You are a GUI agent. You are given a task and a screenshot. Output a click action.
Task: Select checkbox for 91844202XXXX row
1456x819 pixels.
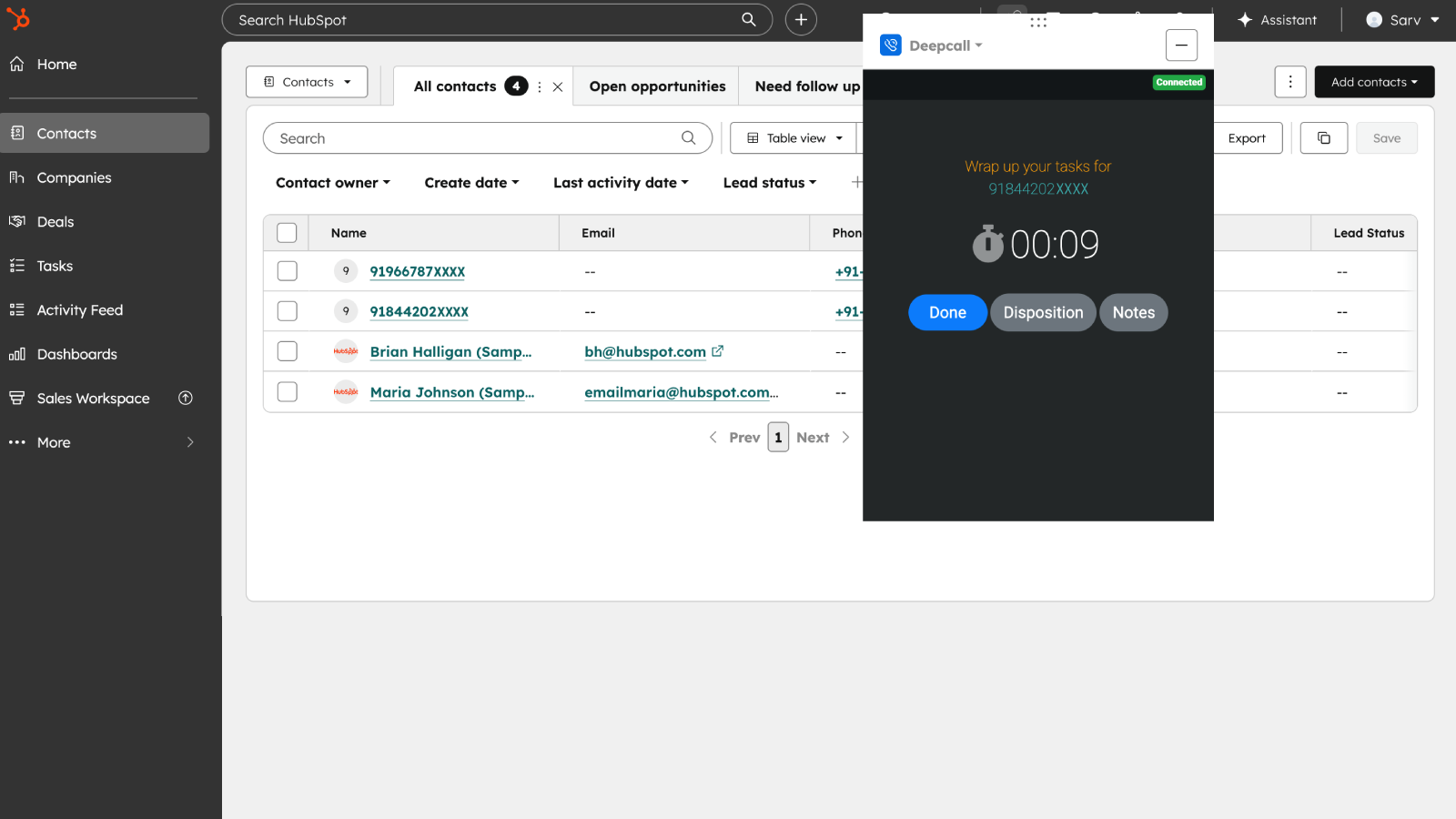click(287, 311)
